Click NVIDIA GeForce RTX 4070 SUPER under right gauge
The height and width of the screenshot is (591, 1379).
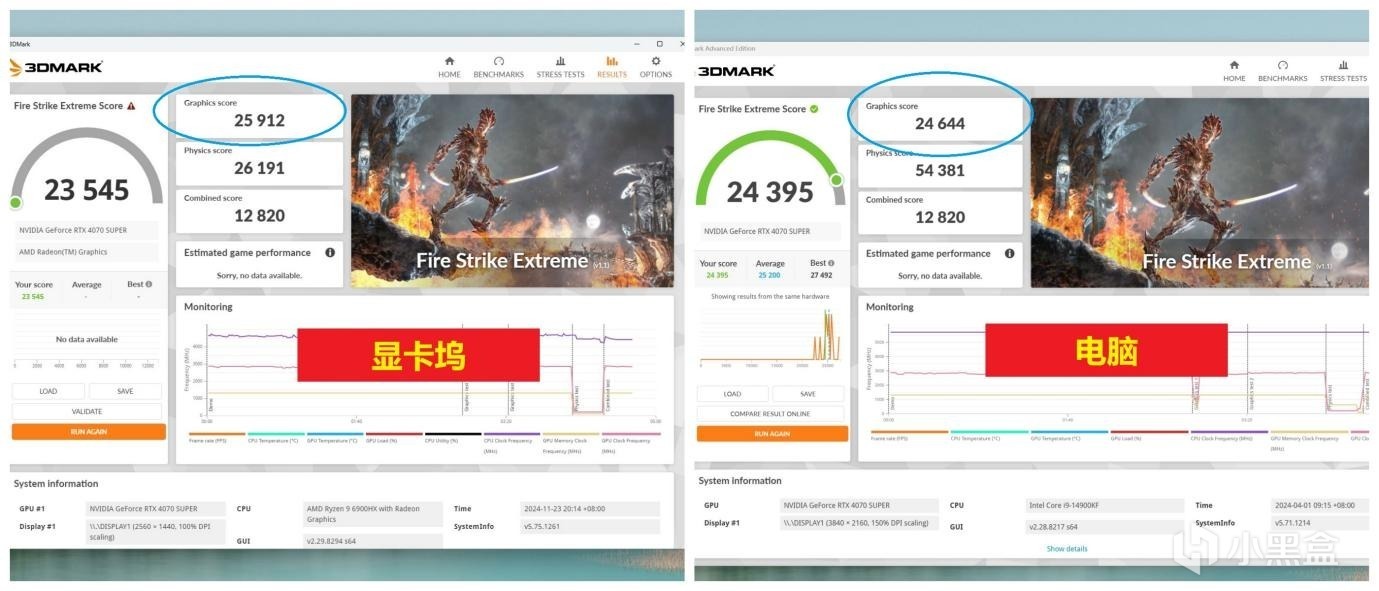[x=769, y=231]
